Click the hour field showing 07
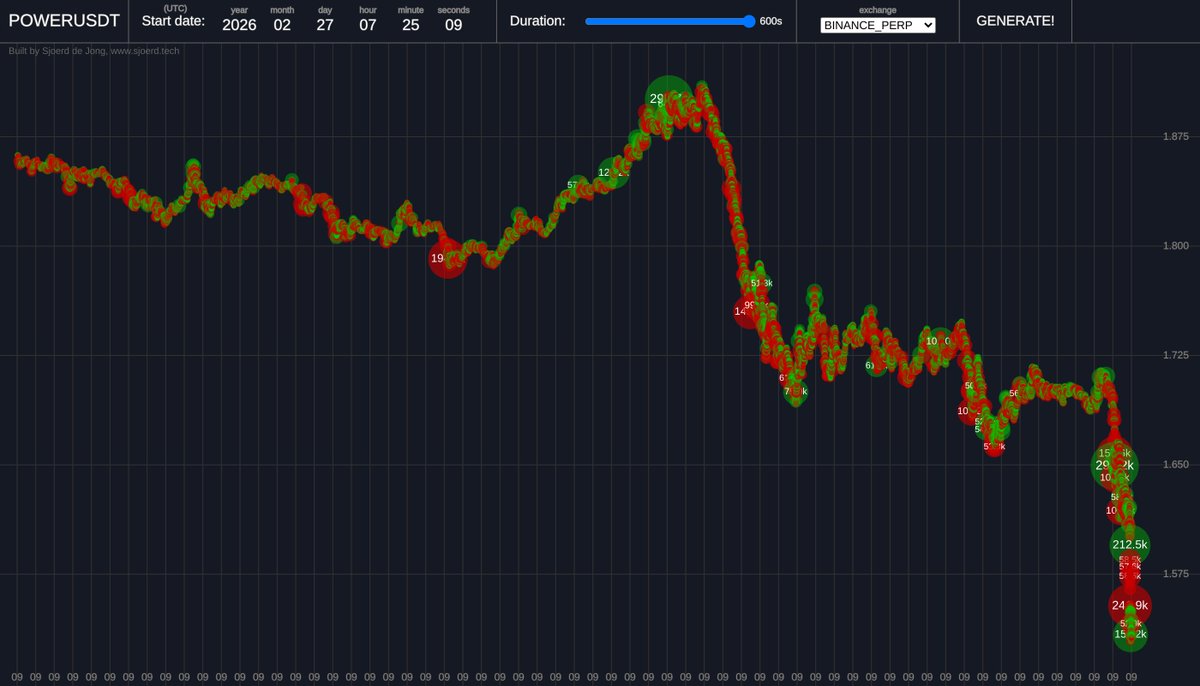 point(368,25)
